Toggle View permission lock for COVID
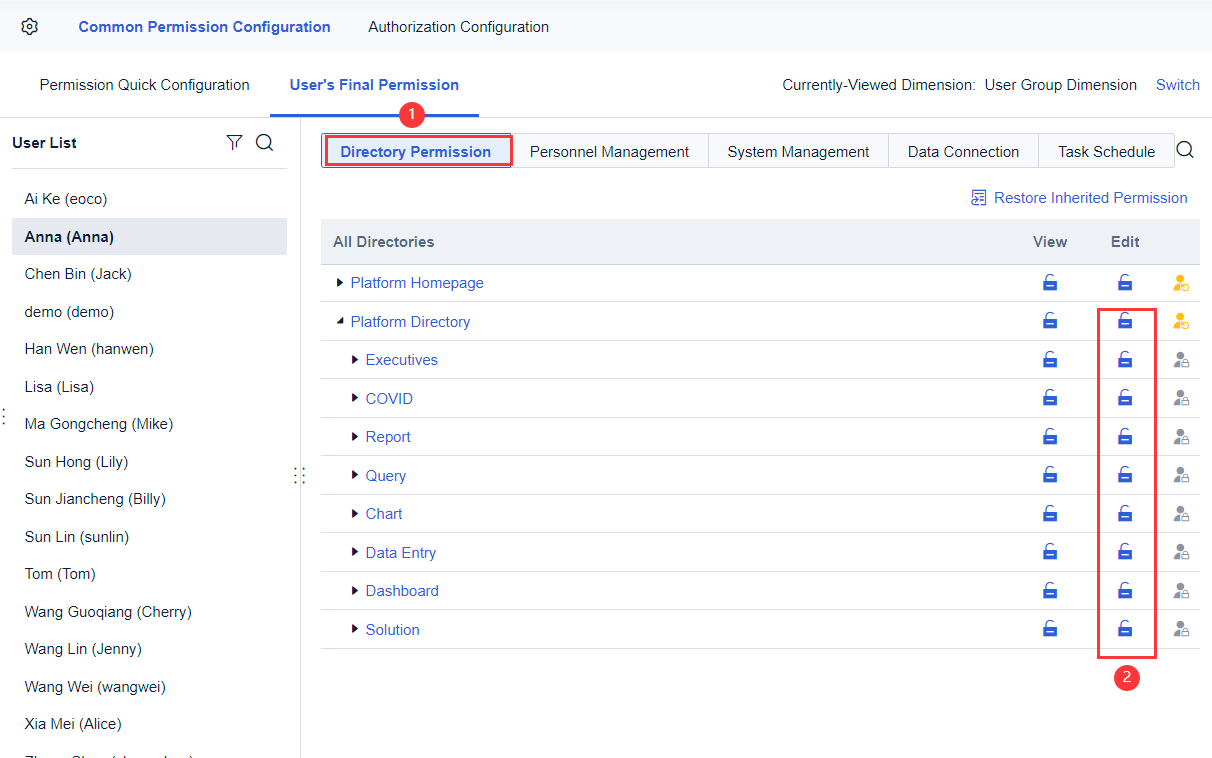 [x=1050, y=398]
